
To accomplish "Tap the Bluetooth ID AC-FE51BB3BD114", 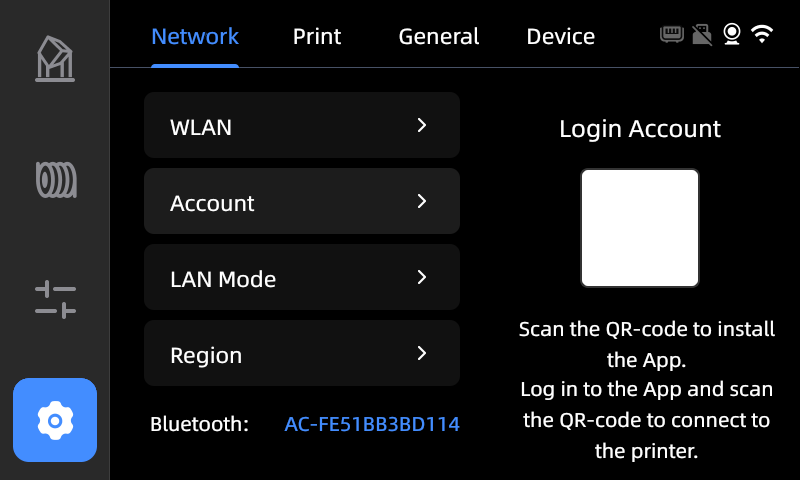I will coord(372,424).
